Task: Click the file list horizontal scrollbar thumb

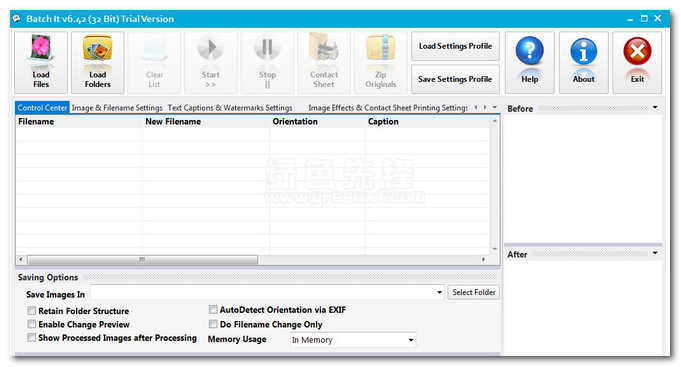Action: click(142, 260)
